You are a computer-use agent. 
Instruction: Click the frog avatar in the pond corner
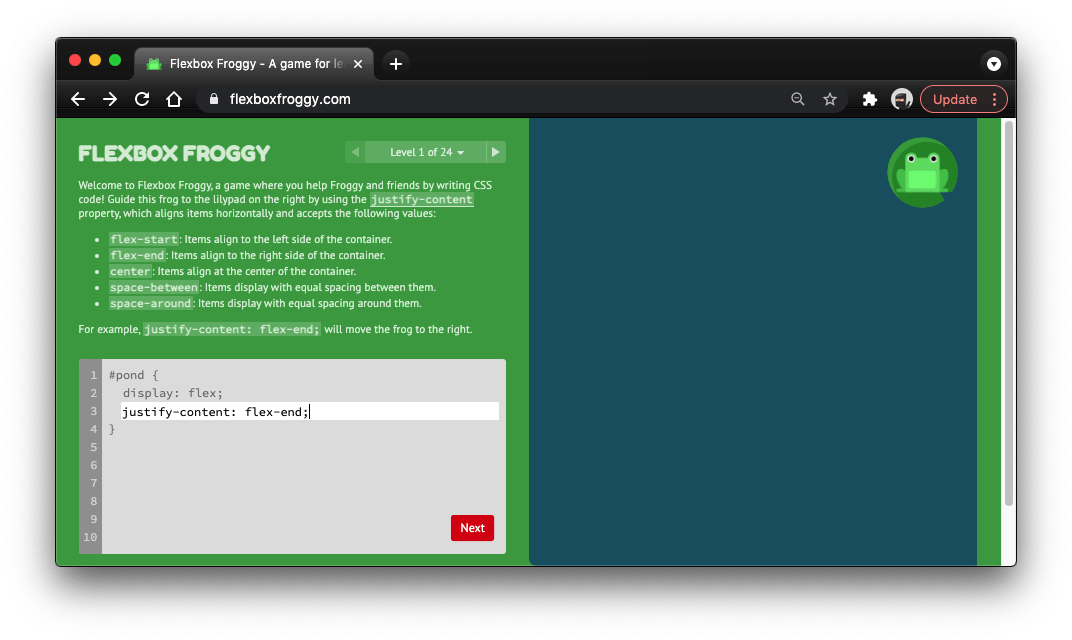(921, 172)
